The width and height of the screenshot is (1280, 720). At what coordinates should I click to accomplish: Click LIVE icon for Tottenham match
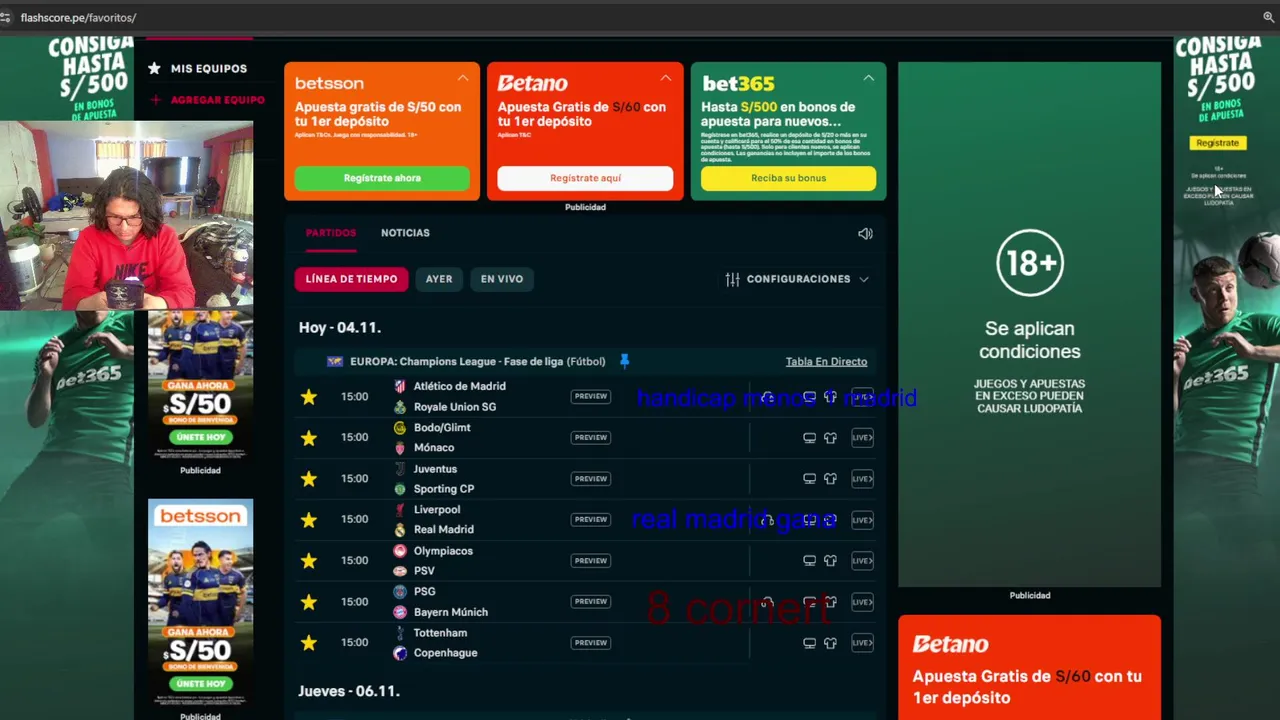[x=862, y=643]
